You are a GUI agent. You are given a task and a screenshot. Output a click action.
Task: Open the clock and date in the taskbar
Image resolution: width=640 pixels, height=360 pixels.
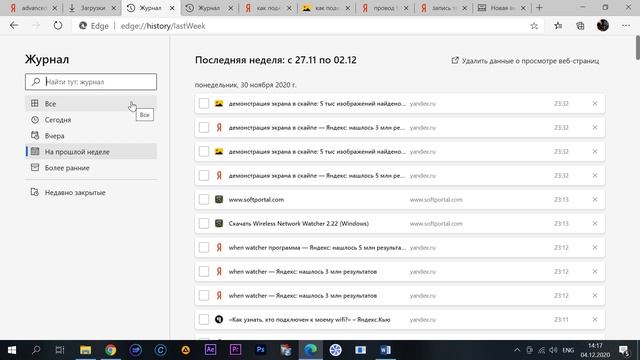tap(595, 350)
